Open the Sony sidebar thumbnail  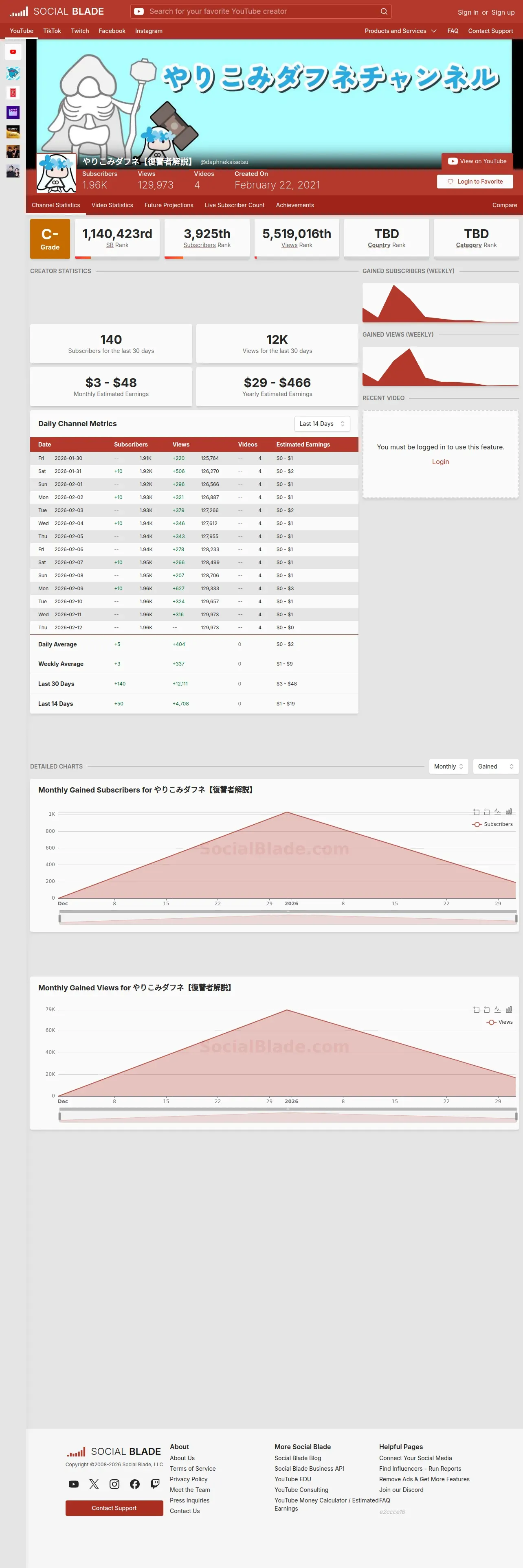[13, 131]
